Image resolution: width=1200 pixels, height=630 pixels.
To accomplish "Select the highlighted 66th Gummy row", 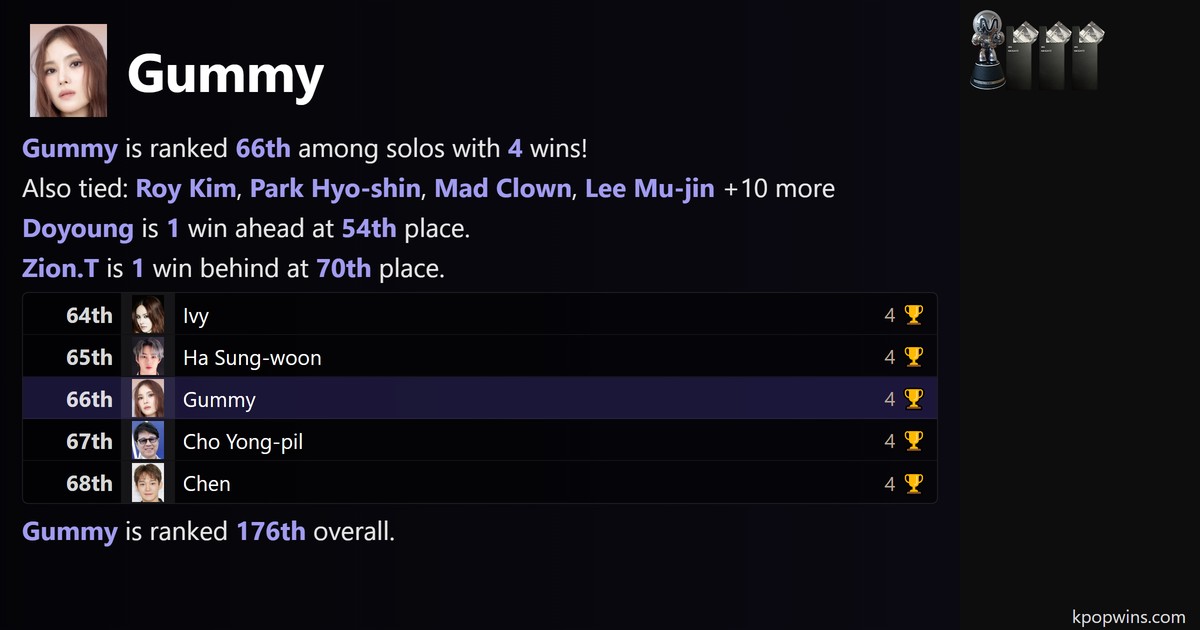I will tap(479, 400).
